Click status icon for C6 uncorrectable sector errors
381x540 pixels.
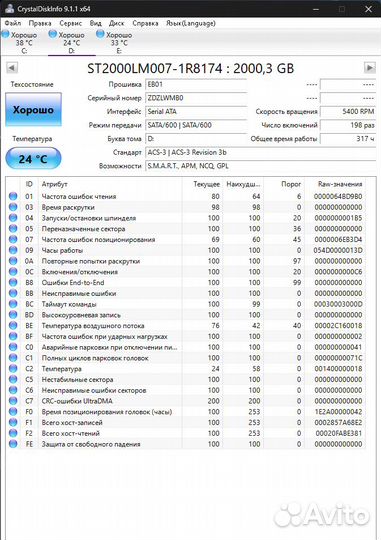[13, 390]
